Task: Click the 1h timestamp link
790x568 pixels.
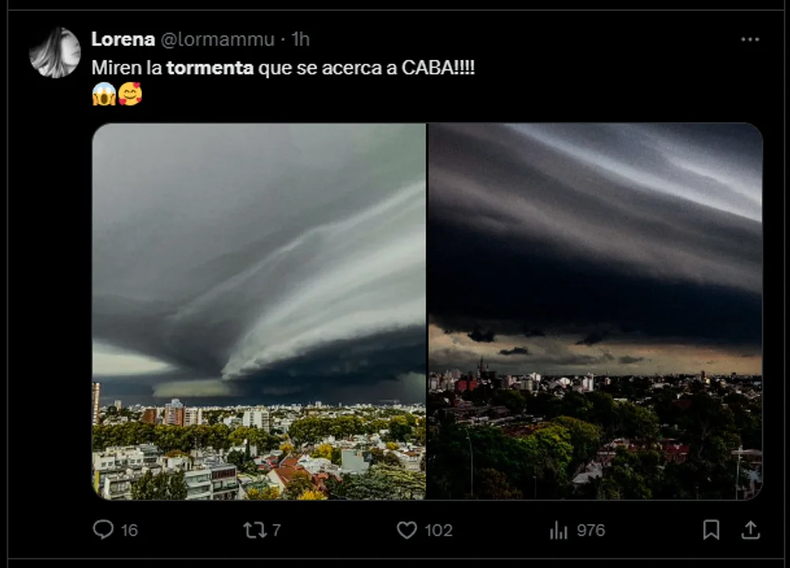Action: coord(300,39)
